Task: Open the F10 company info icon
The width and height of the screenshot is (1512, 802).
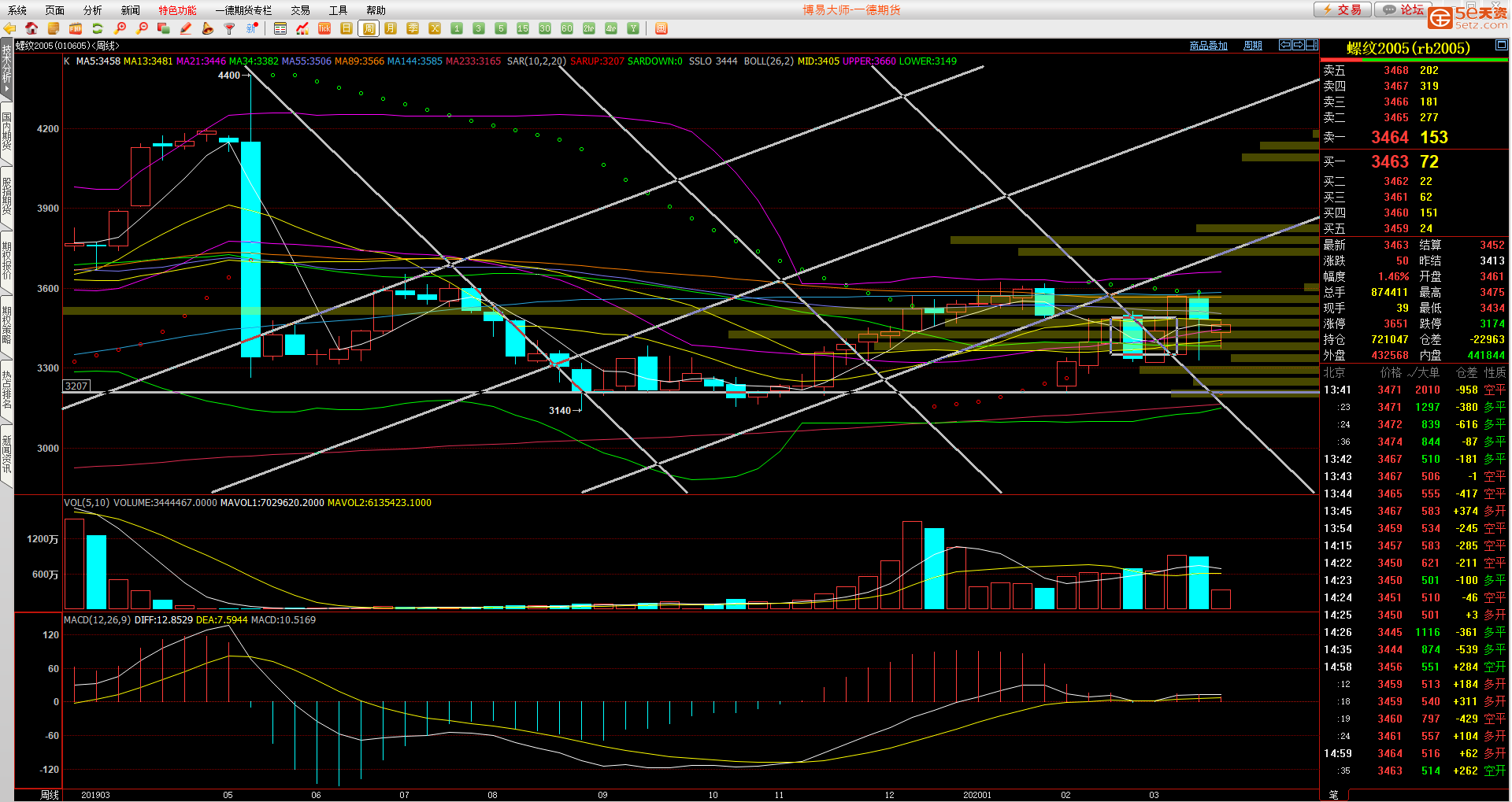Action: point(76,28)
